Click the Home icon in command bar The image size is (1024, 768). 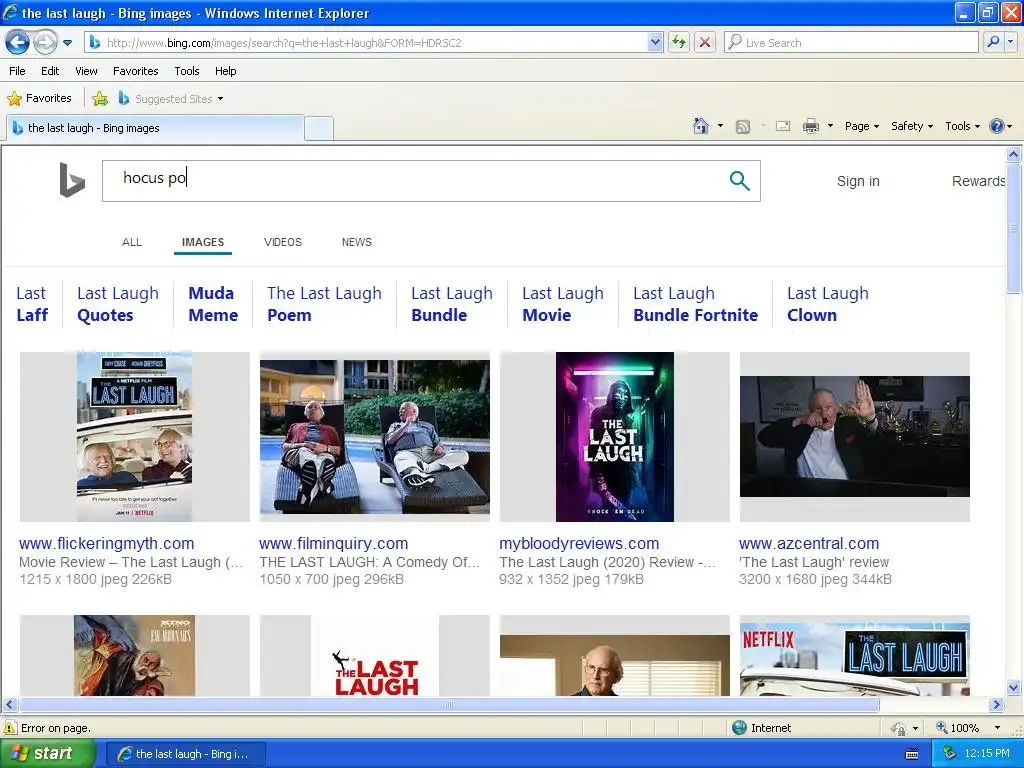pyautogui.click(x=701, y=126)
